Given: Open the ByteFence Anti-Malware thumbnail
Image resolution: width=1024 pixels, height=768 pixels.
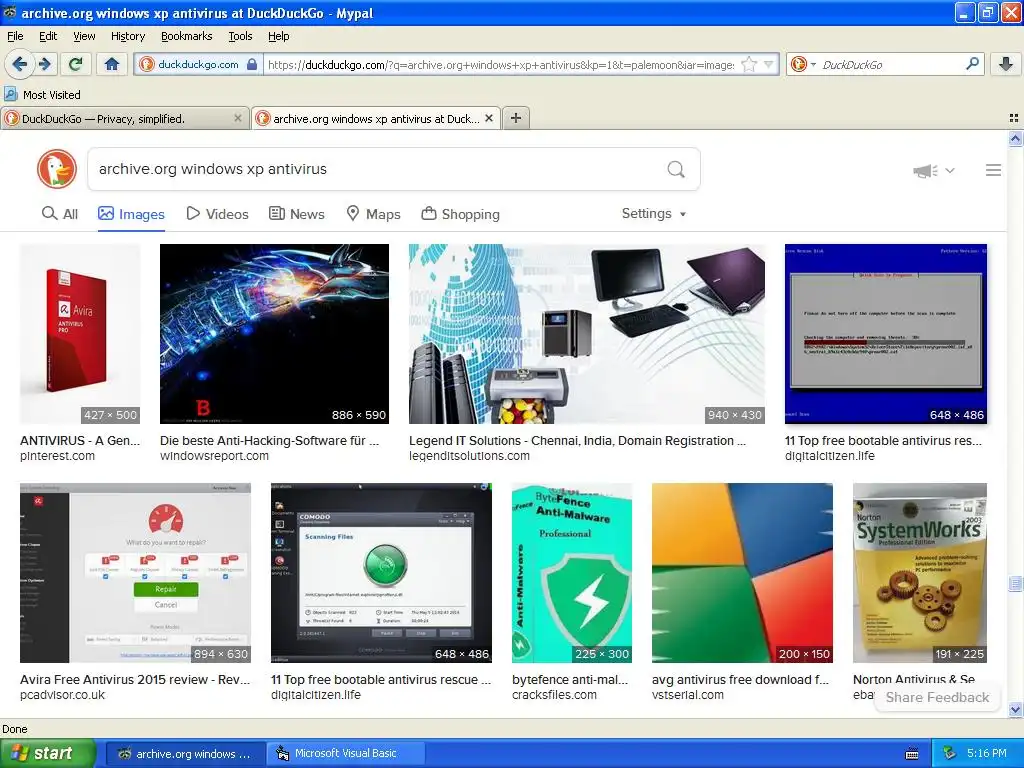Looking at the screenshot, I should coord(572,573).
